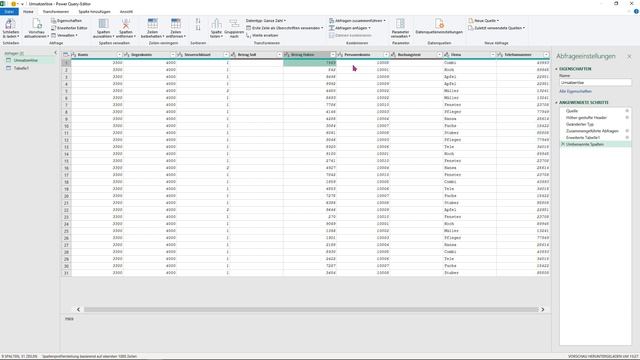Click the Alle Eigenschaften link
The height and width of the screenshot is (360, 640).
pyautogui.click(x=575, y=91)
